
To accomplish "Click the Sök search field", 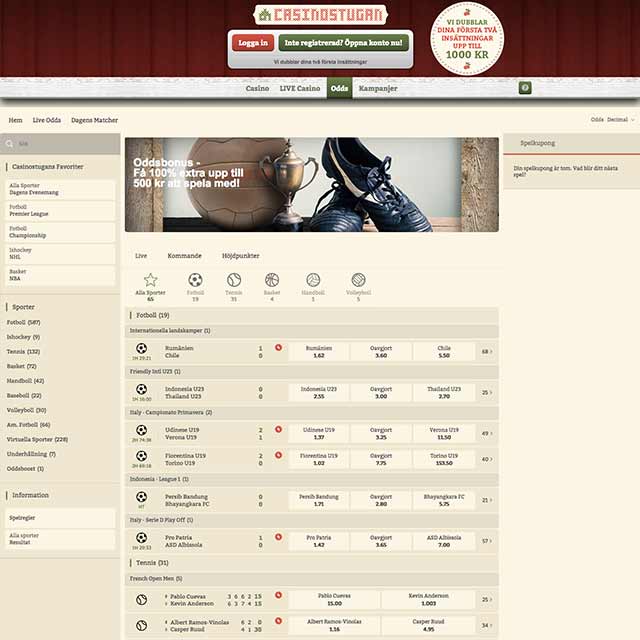I will coord(62,143).
